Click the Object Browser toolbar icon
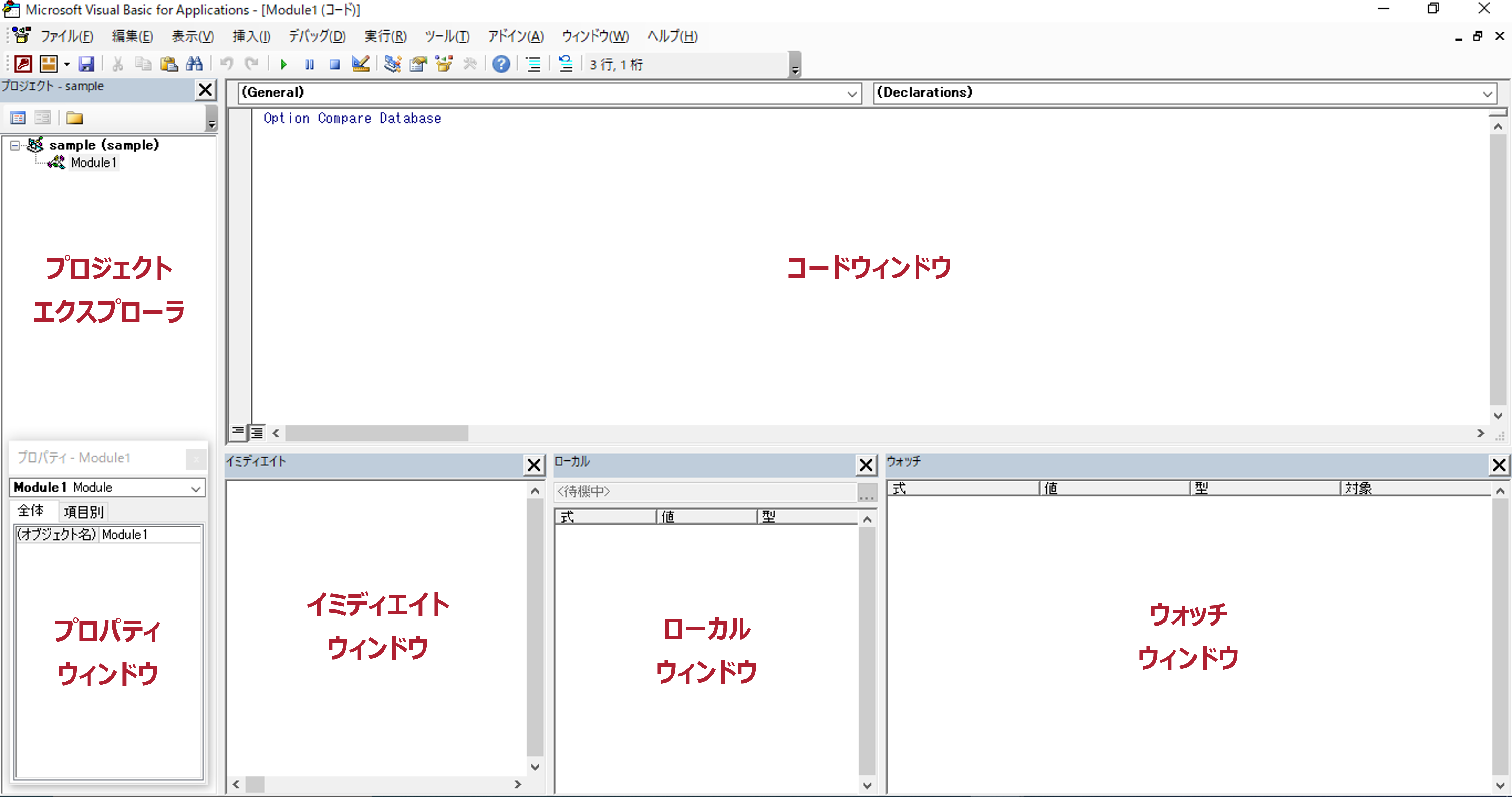 pyautogui.click(x=444, y=64)
